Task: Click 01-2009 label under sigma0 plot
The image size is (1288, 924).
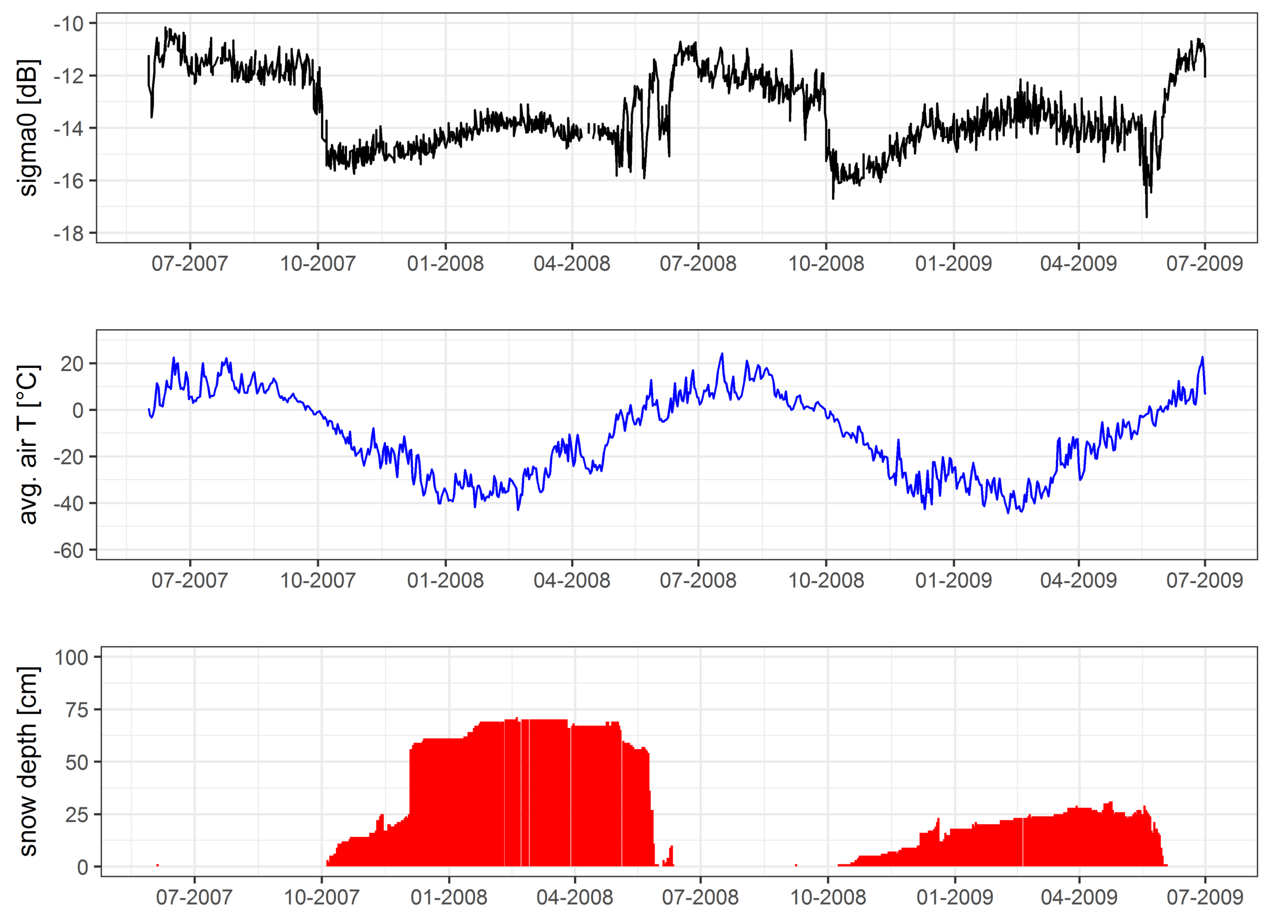Action: (x=954, y=264)
